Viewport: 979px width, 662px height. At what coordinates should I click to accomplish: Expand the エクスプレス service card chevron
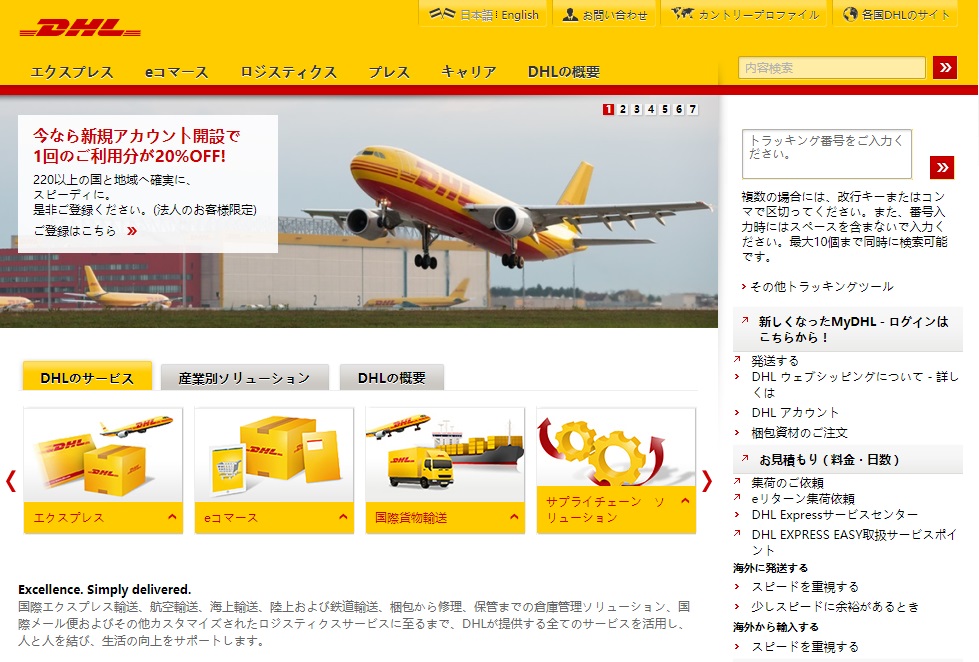172,516
